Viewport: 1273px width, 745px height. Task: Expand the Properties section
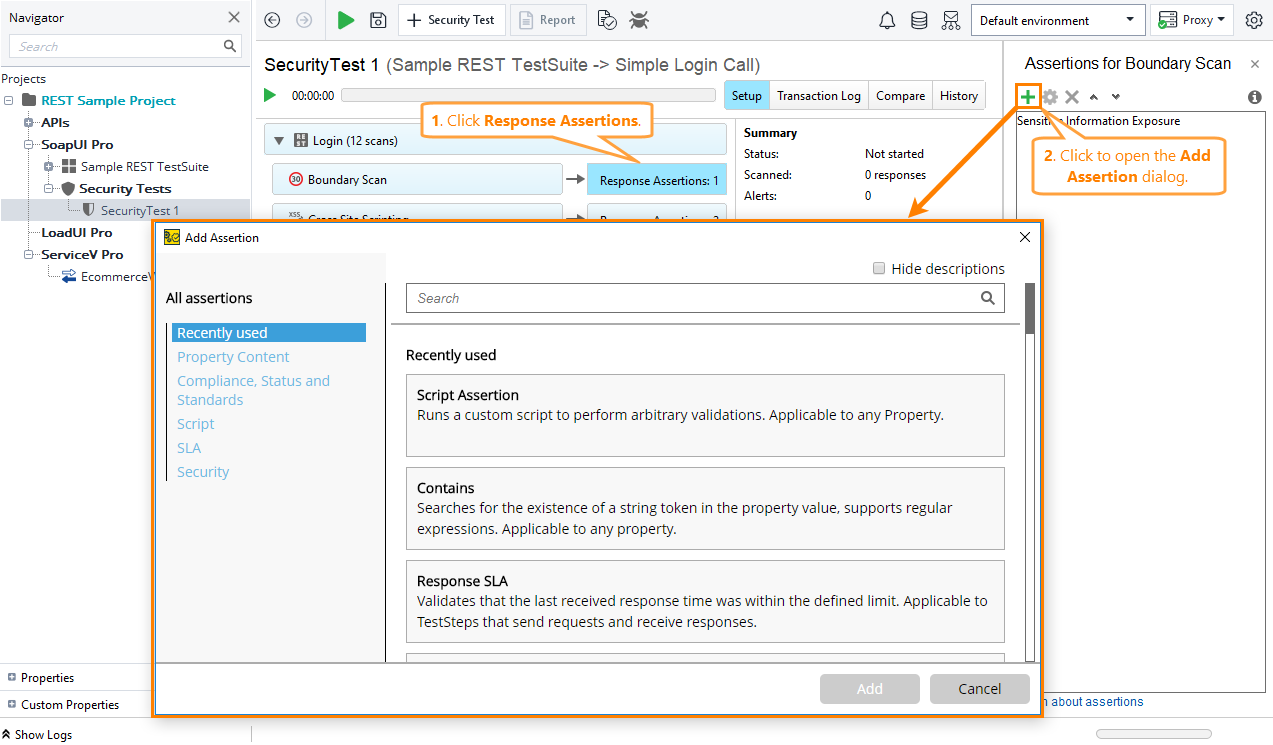tap(12, 677)
